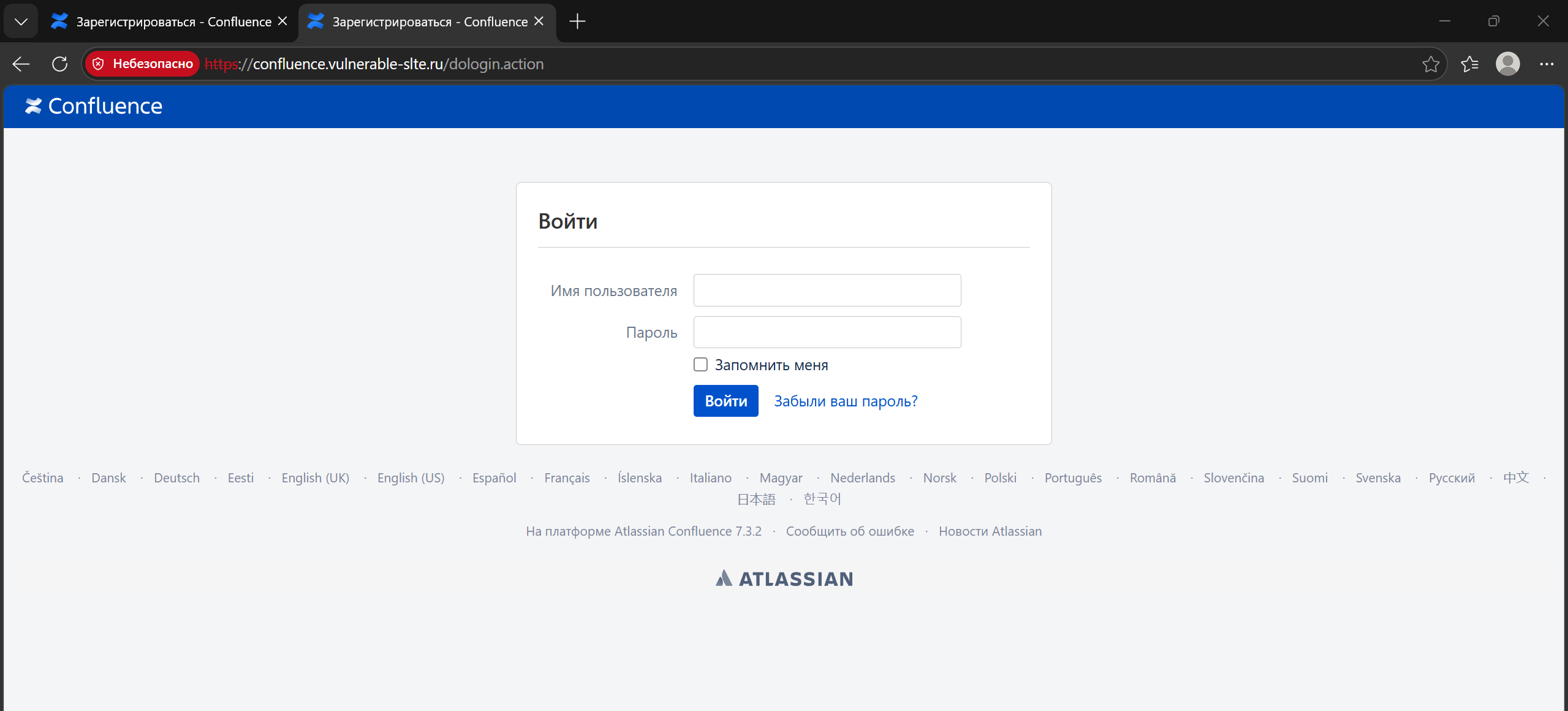Close the first Confluence tab

[282, 21]
